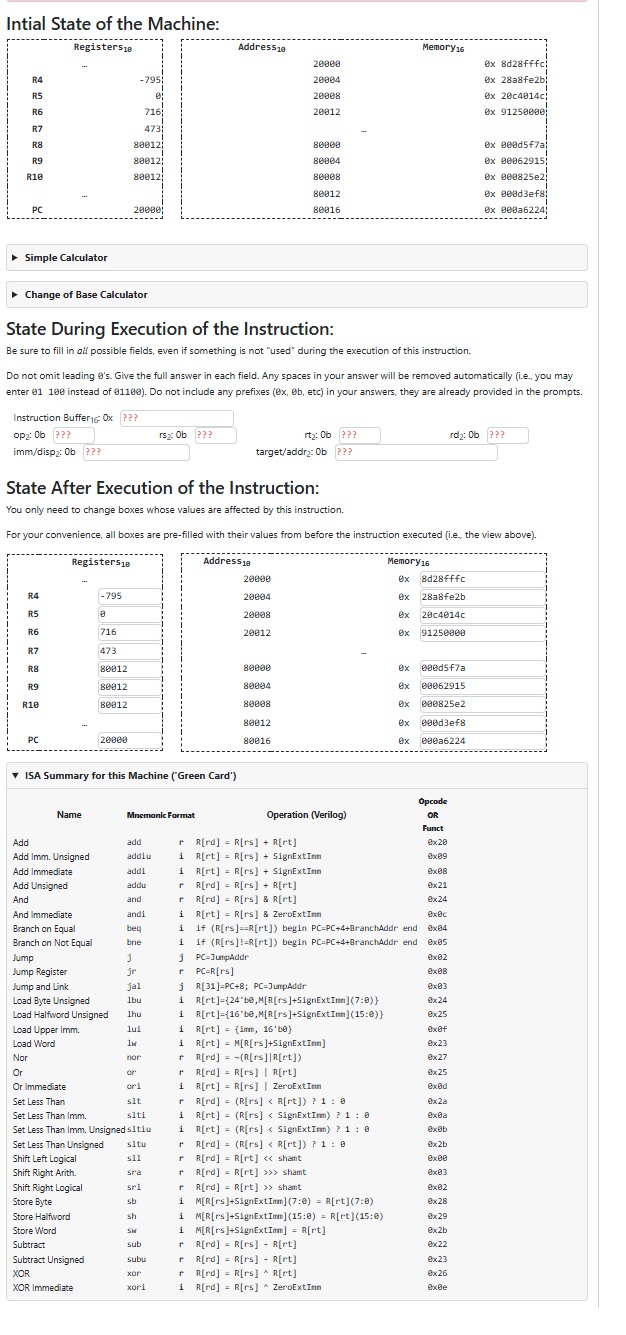This screenshot has height=1335, width=626.
Task: Click the operation 'PC=R[rs]' for Jump Register
Action: coord(214,971)
